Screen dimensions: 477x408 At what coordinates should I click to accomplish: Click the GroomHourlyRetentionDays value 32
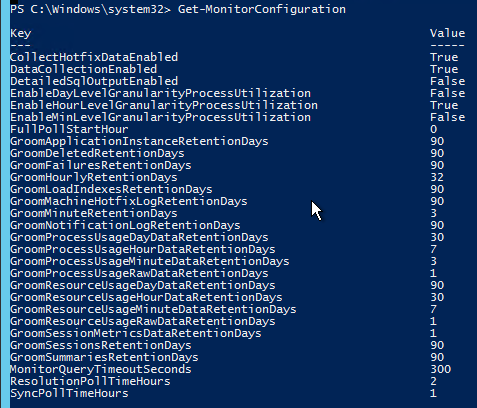[x=437, y=177]
